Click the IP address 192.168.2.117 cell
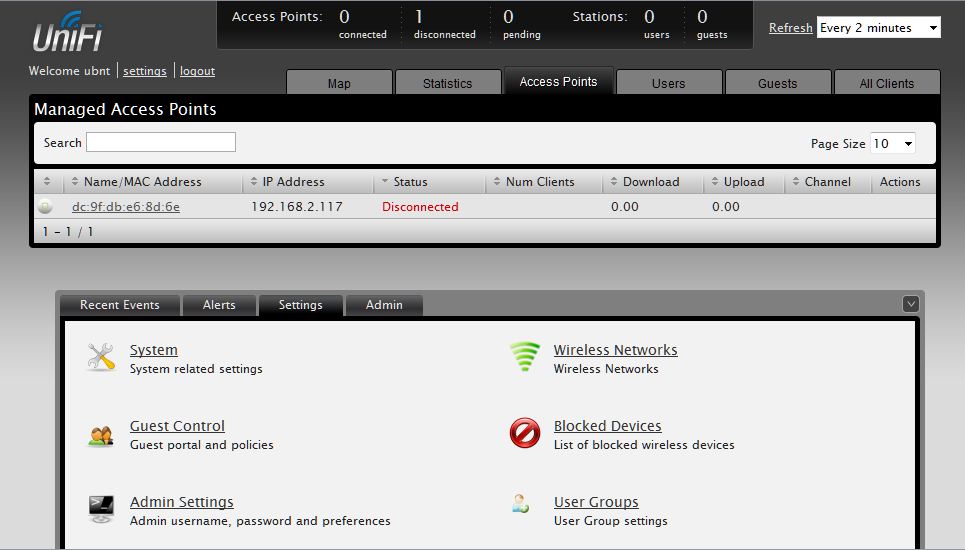 click(297, 207)
